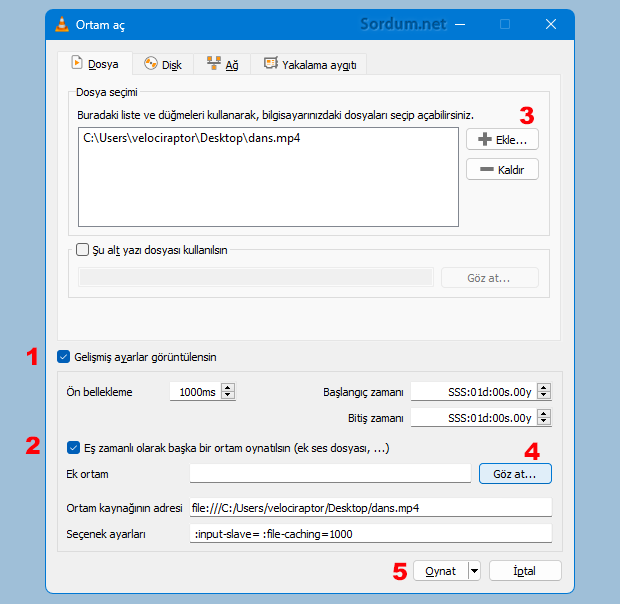Viewport: 620px width, 604px height.
Task: Select the dans.mp4 entry in the file list
Action: [191, 138]
